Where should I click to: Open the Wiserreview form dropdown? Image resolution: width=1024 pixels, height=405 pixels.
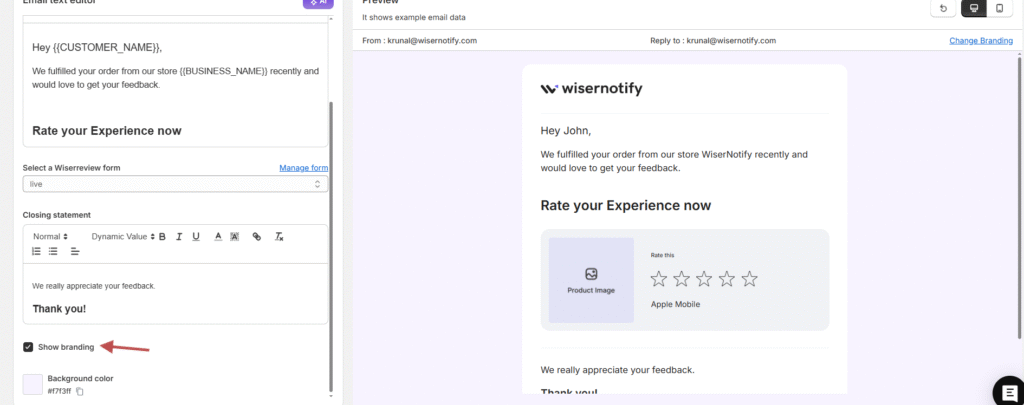[x=175, y=184]
